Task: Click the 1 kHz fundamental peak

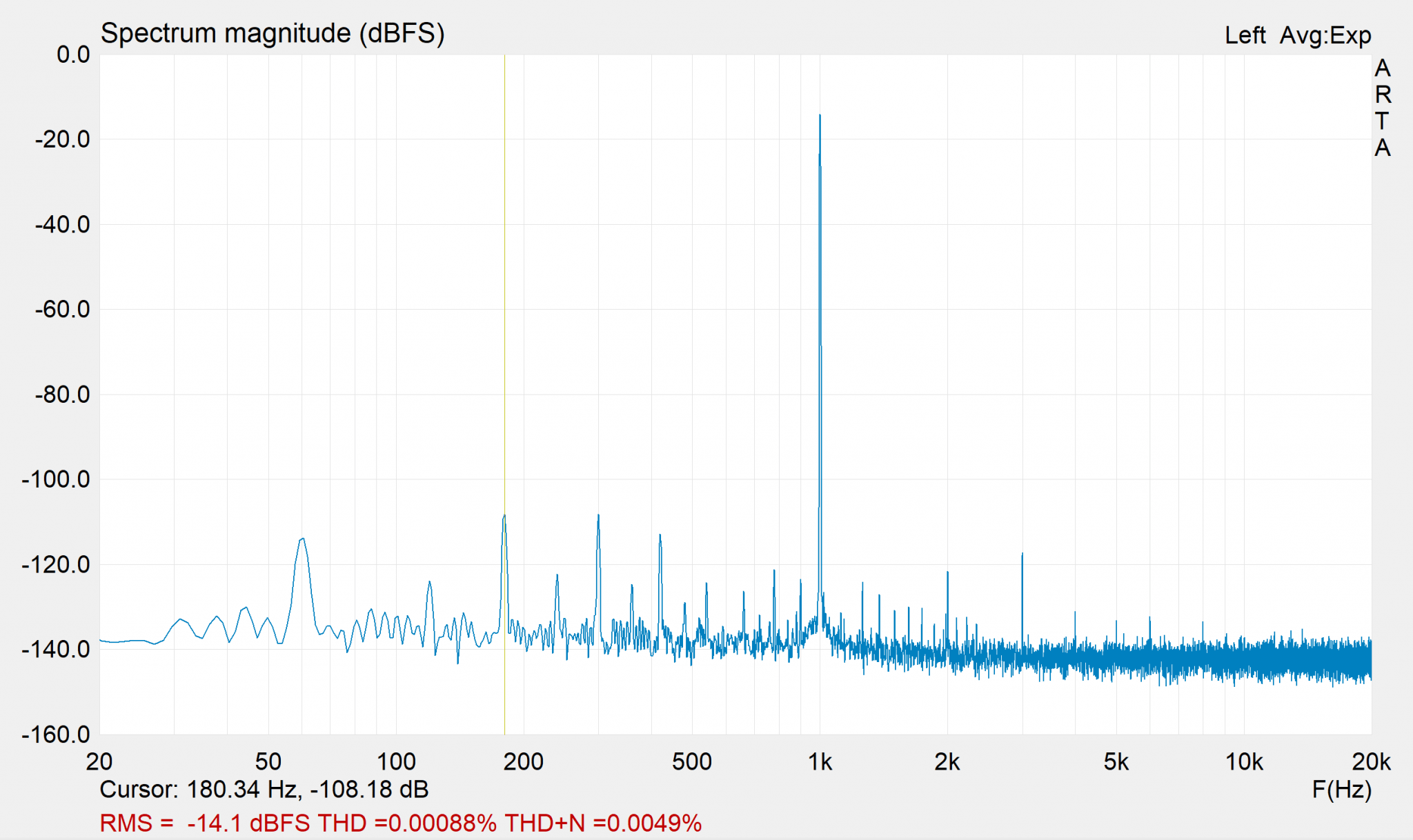Action: pos(820,117)
